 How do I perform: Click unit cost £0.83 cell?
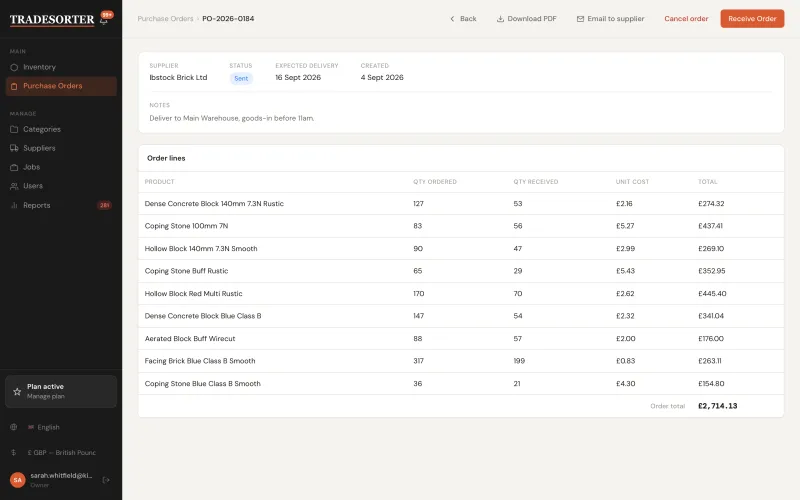pos(625,361)
